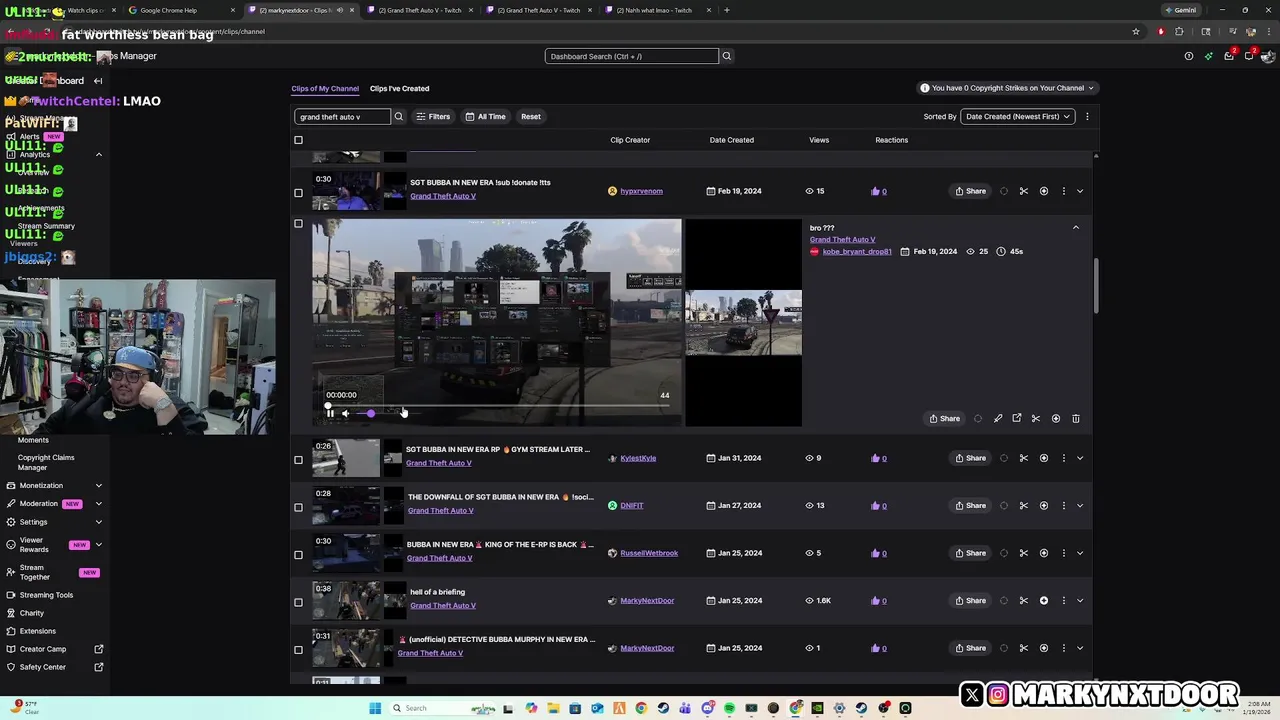Switch to Google Chrome Help browser tab
The height and width of the screenshot is (720, 1280).
pos(180,10)
